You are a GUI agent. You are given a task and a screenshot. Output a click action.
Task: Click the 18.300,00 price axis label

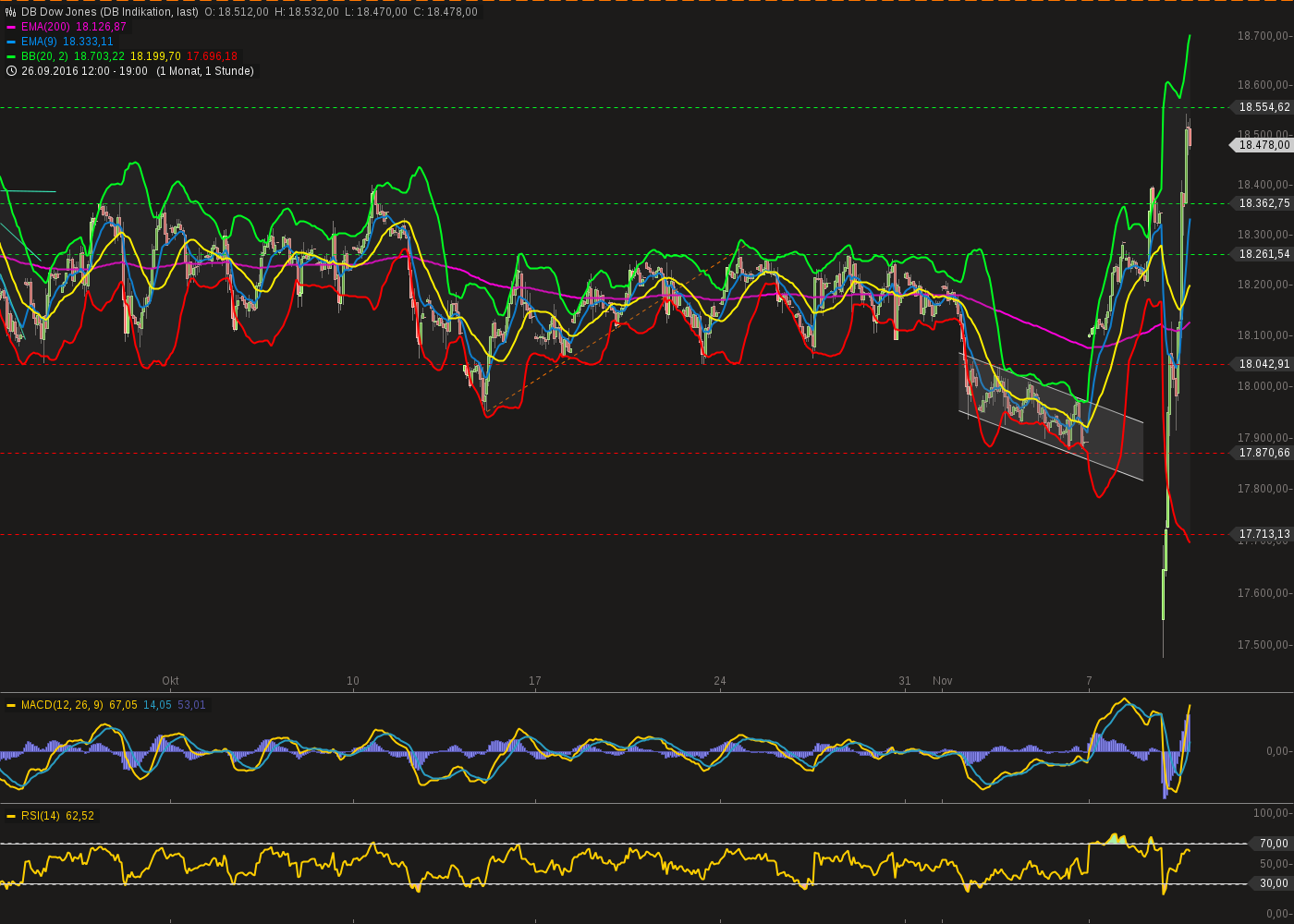[x=1263, y=235]
